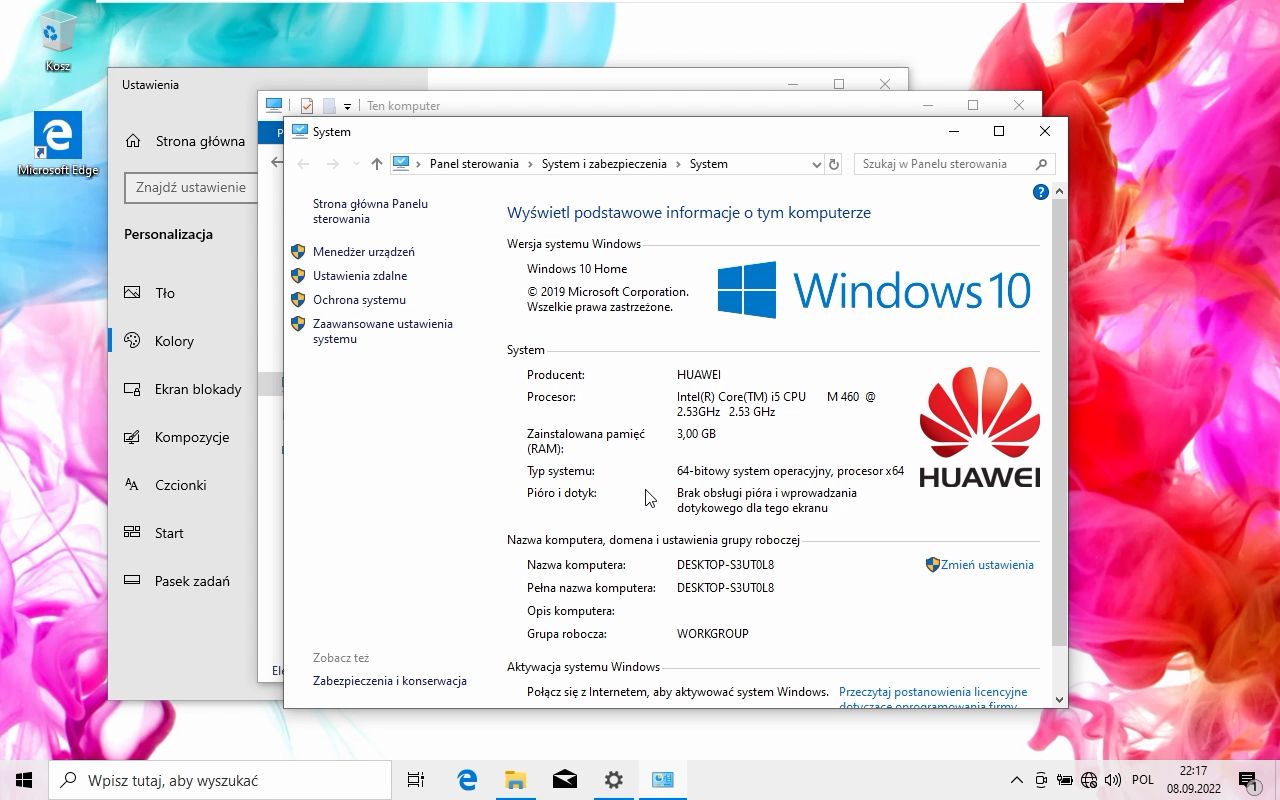This screenshot has height=800, width=1280.
Task: Click the network globe tray icon
Action: [x=1089, y=780]
